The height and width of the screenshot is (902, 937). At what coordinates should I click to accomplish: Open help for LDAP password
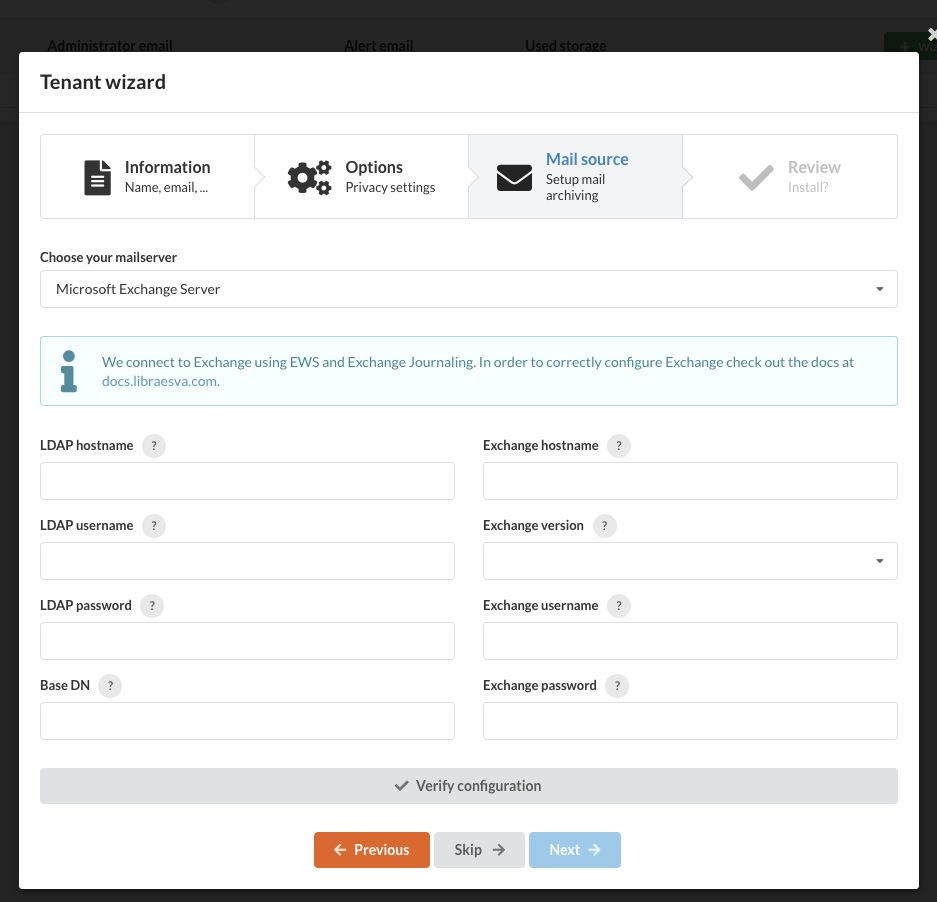coord(152,606)
